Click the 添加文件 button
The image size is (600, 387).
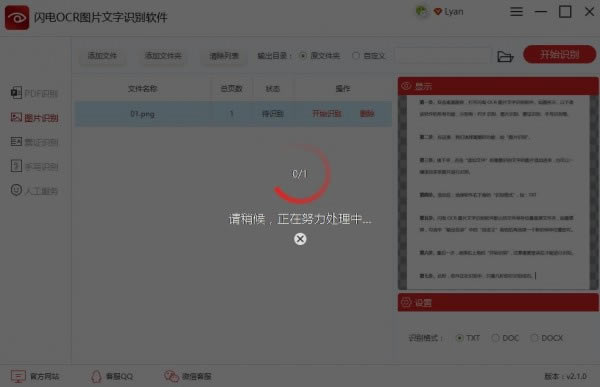(102, 56)
